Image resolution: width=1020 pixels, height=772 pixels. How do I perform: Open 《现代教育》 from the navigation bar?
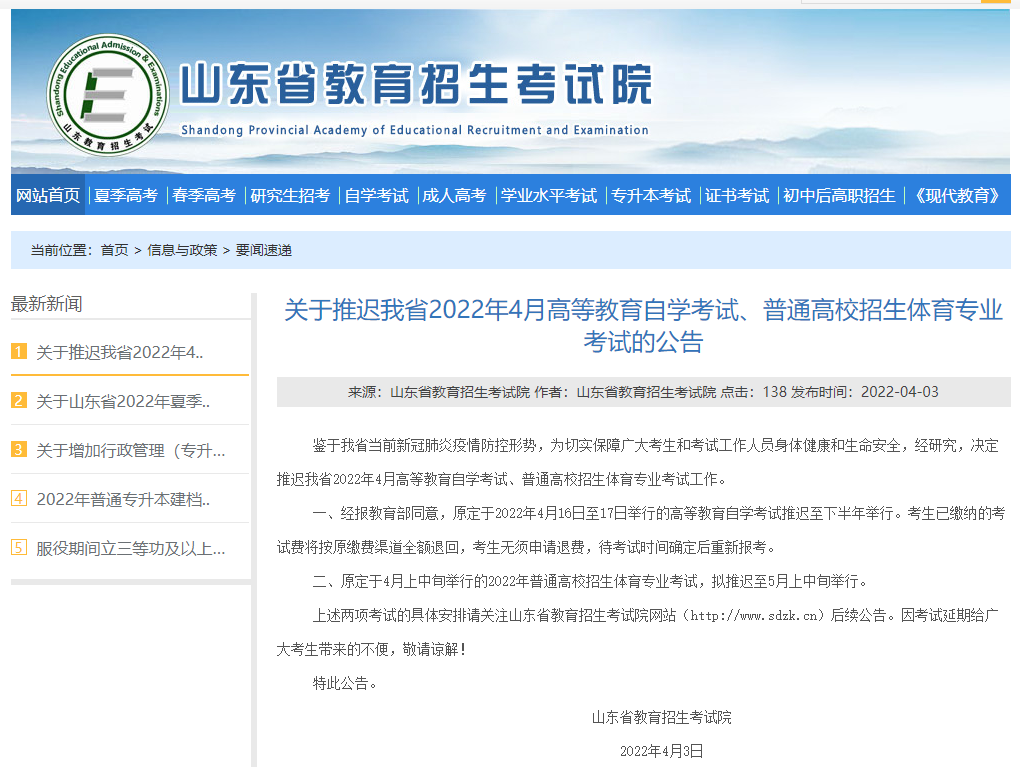(x=957, y=196)
